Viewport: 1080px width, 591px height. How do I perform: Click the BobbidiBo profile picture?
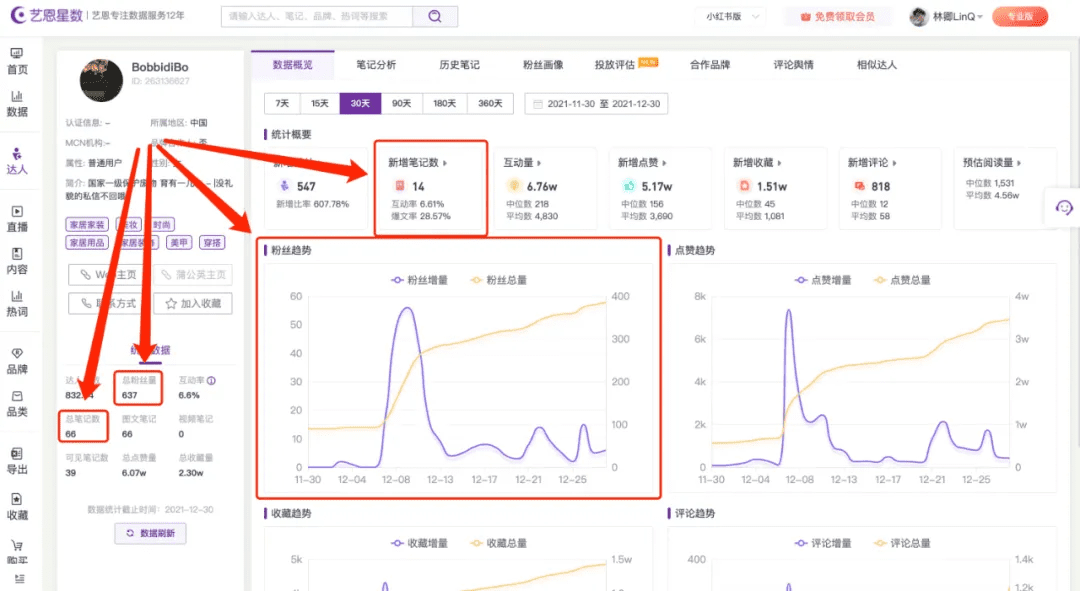(x=101, y=80)
